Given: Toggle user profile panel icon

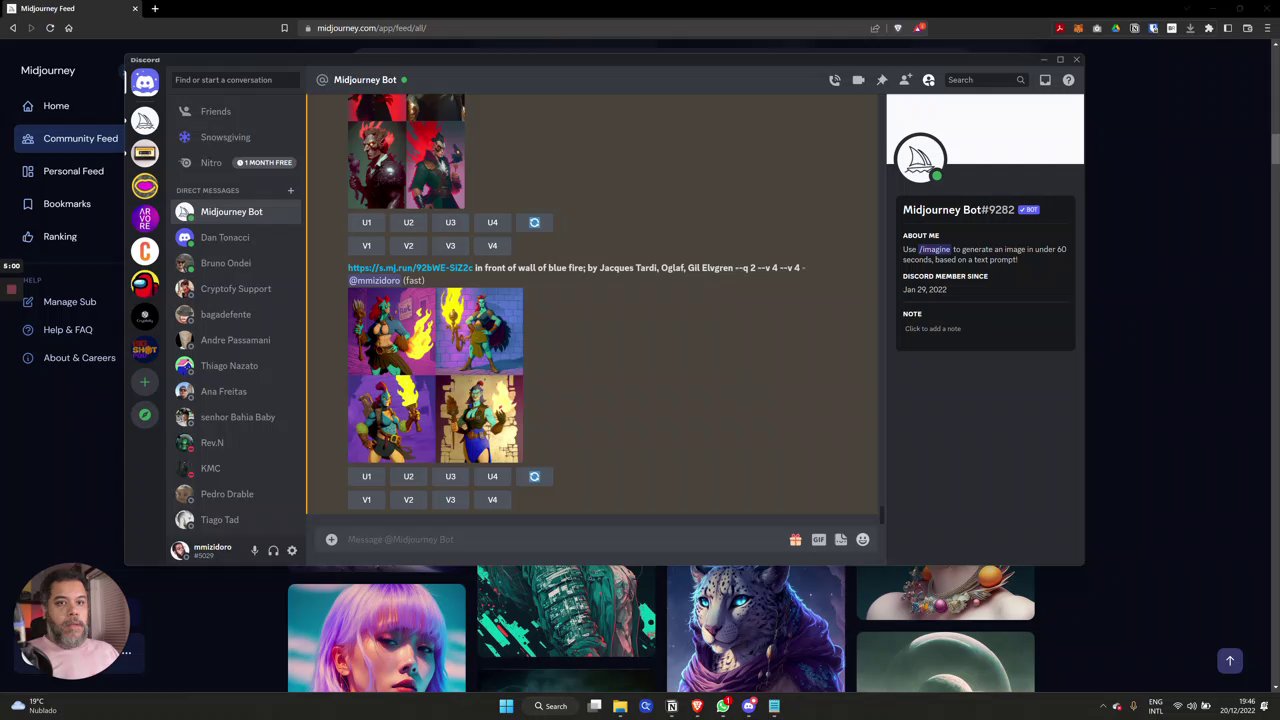Looking at the screenshot, I should click(x=929, y=80).
